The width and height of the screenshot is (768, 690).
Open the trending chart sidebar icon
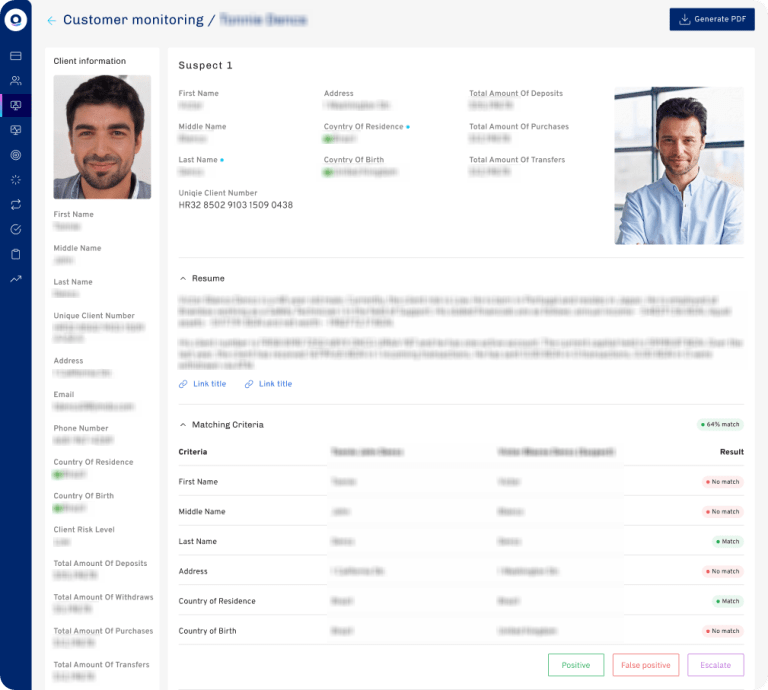[x=16, y=279]
